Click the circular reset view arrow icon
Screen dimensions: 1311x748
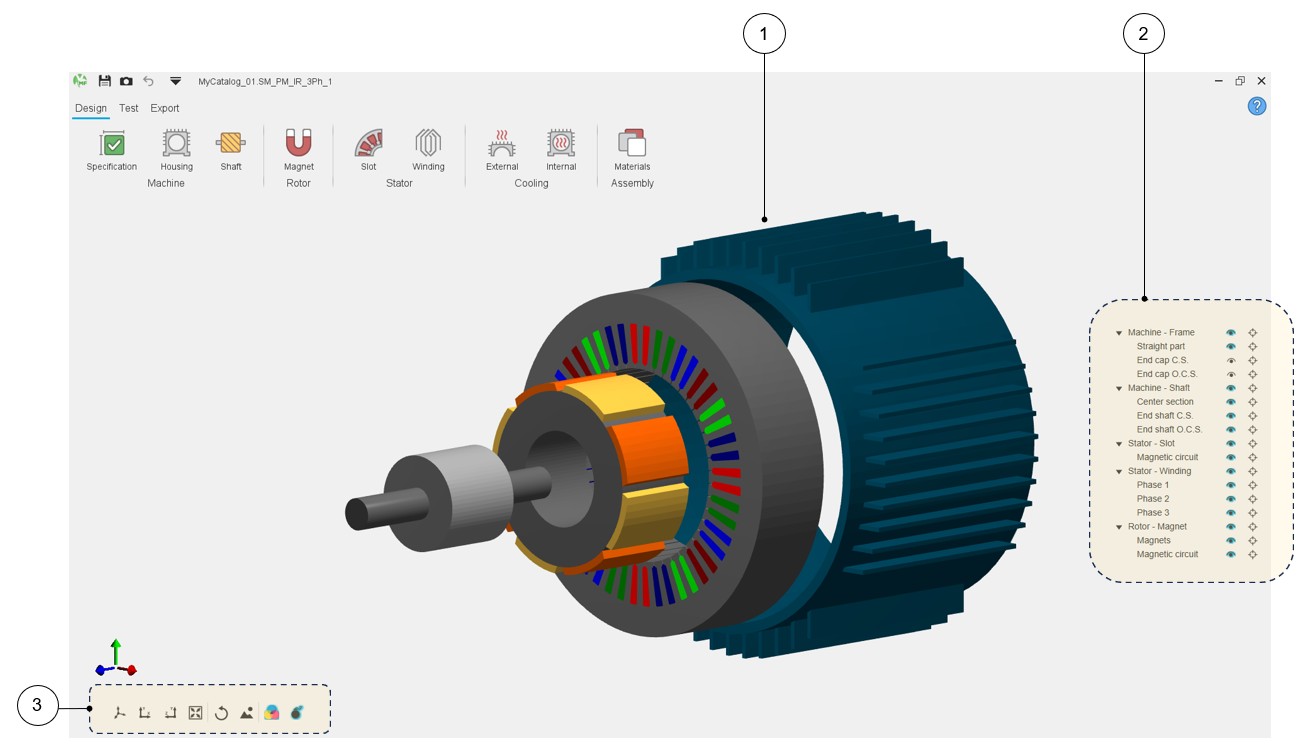coord(222,713)
